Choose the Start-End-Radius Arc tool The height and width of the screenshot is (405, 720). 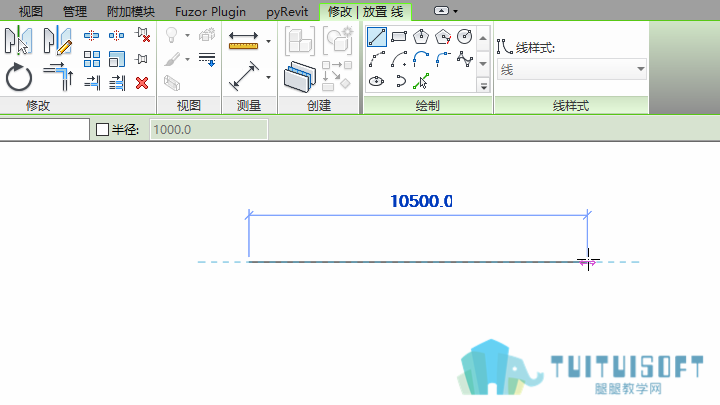[377, 59]
